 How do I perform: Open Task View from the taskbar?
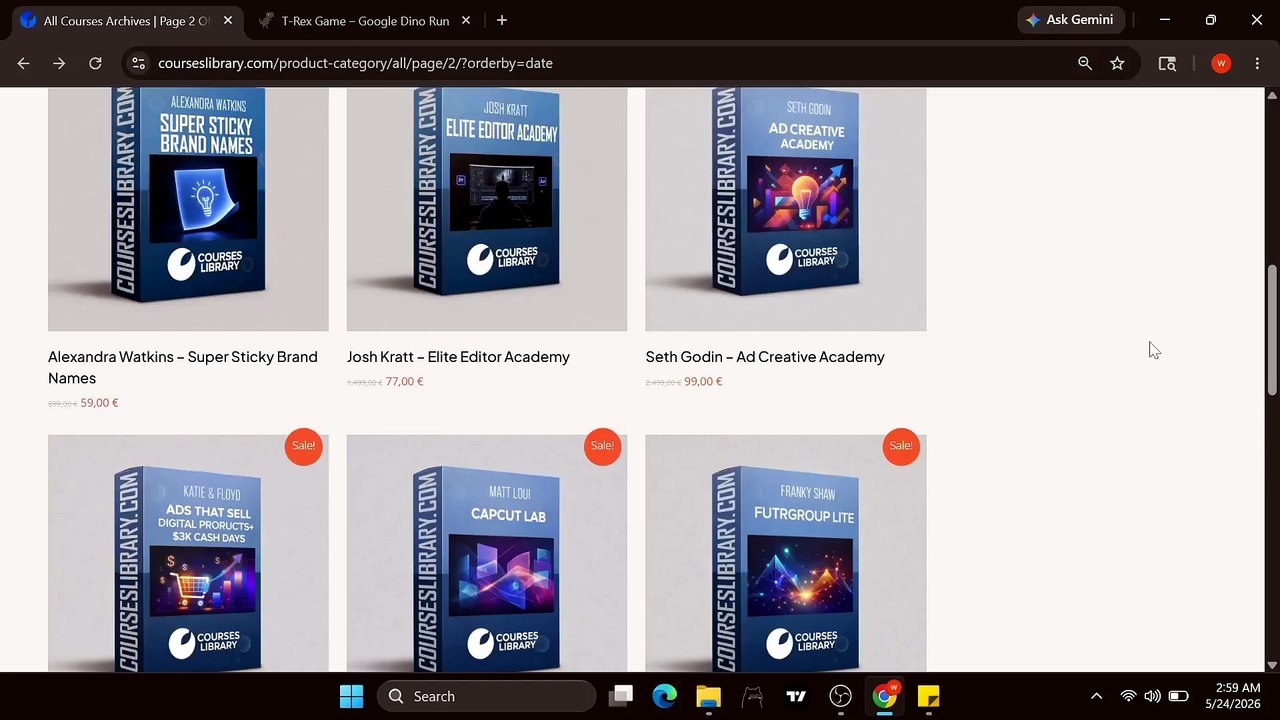pyautogui.click(x=622, y=696)
